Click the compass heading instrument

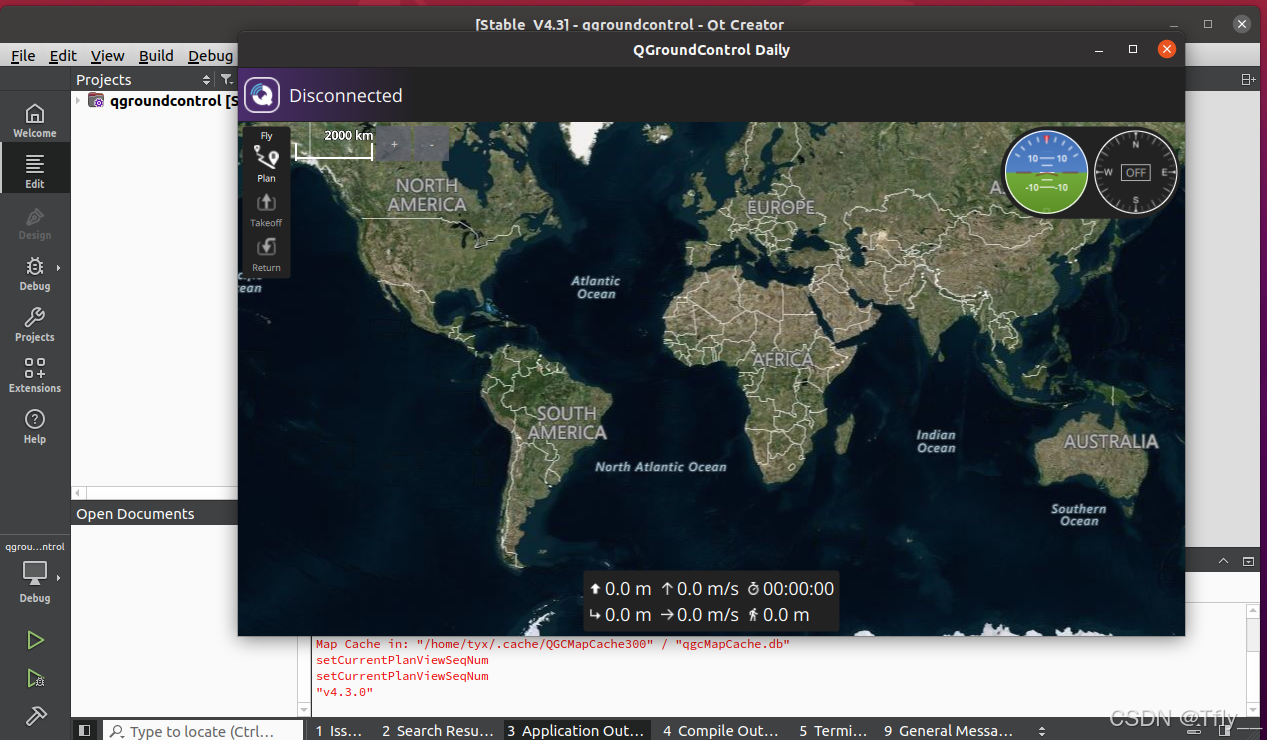[1135, 172]
